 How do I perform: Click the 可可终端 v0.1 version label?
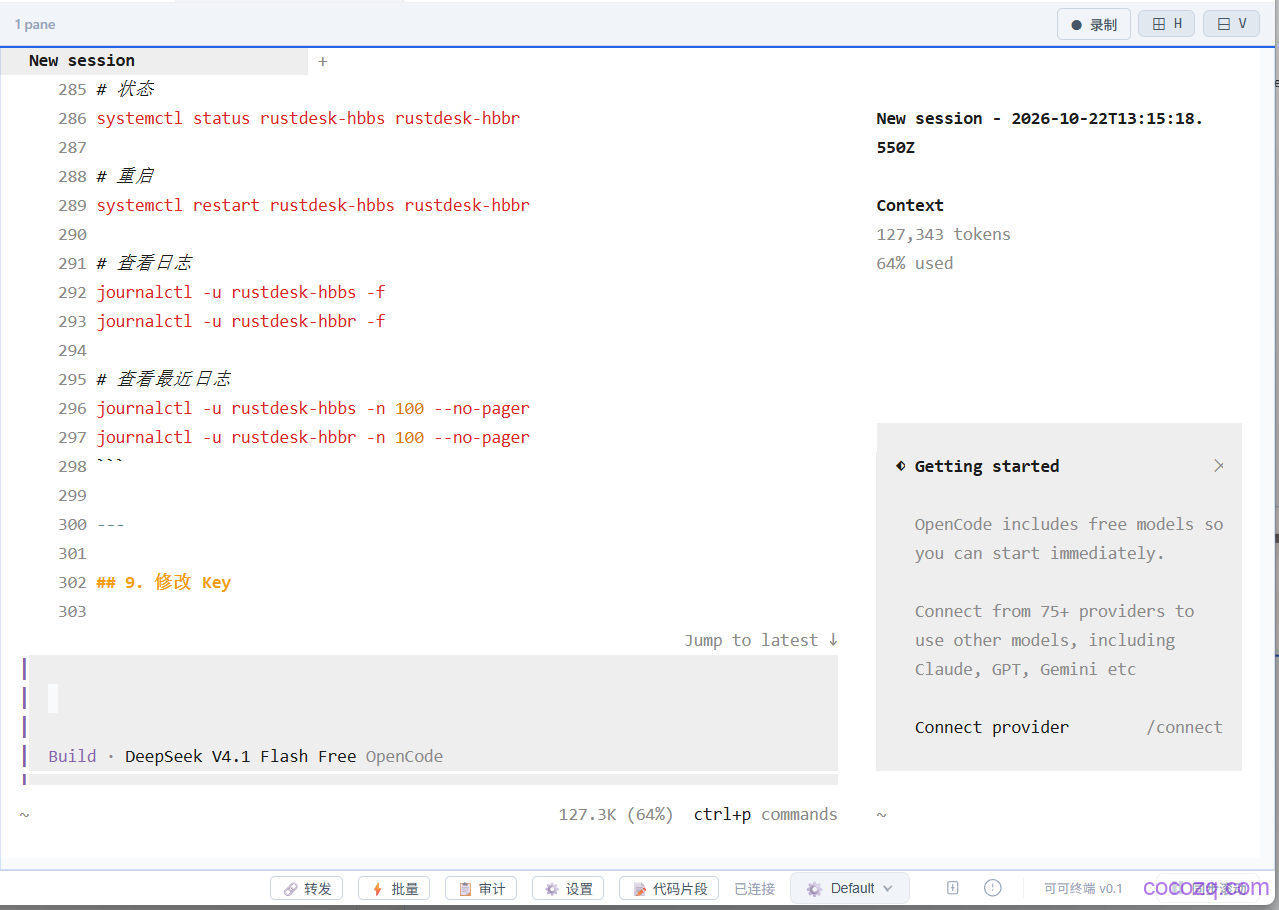point(1083,888)
